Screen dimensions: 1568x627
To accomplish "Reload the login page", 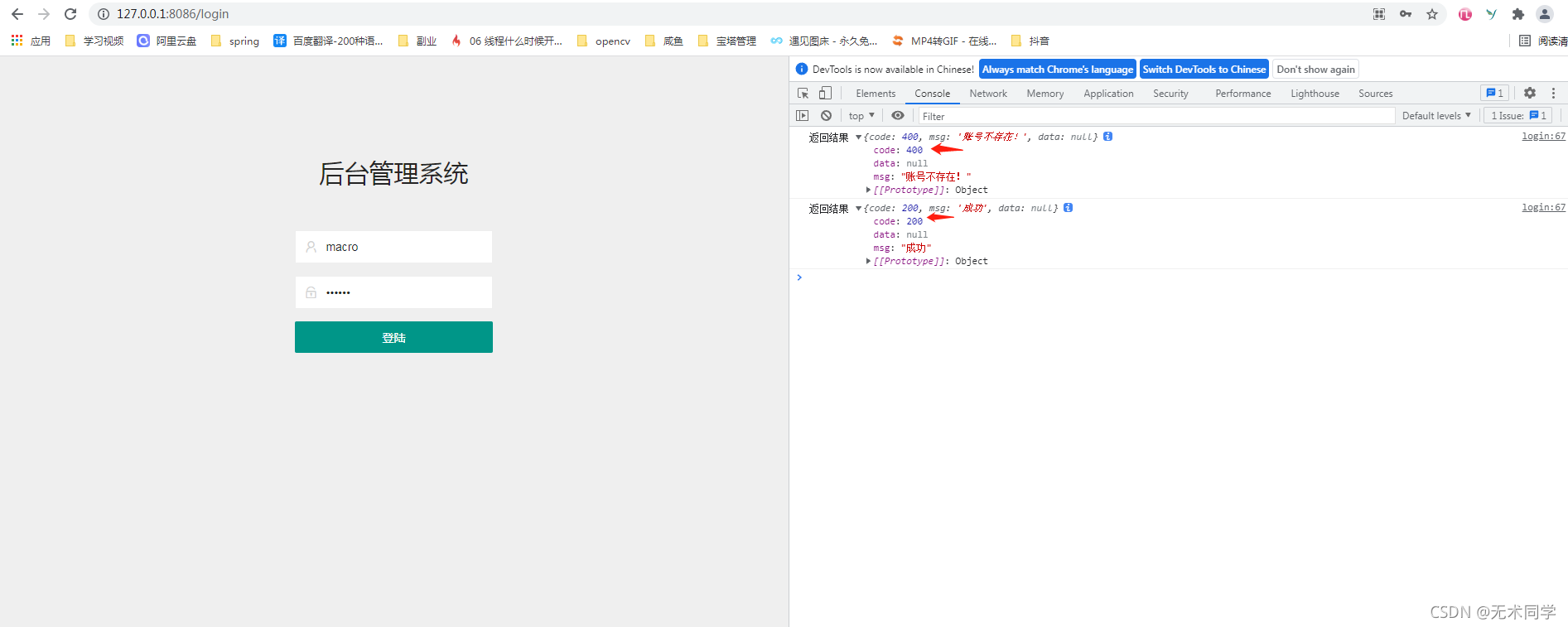I will (x=70, y=14).
